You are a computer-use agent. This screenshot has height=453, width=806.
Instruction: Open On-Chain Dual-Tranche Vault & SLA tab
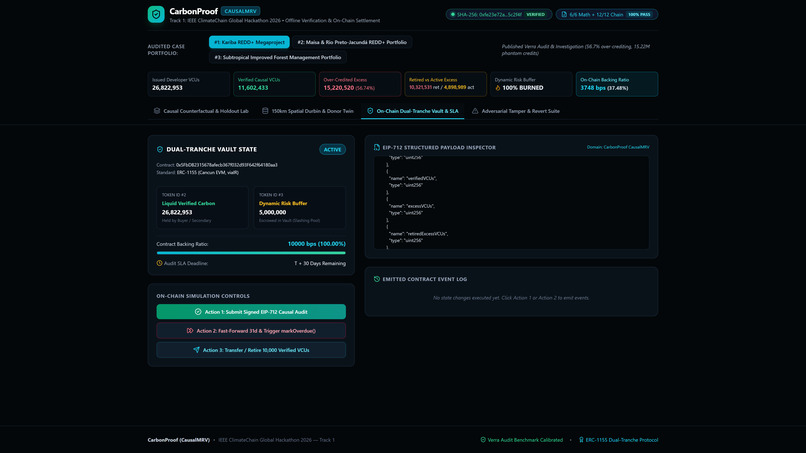point(413,111)
